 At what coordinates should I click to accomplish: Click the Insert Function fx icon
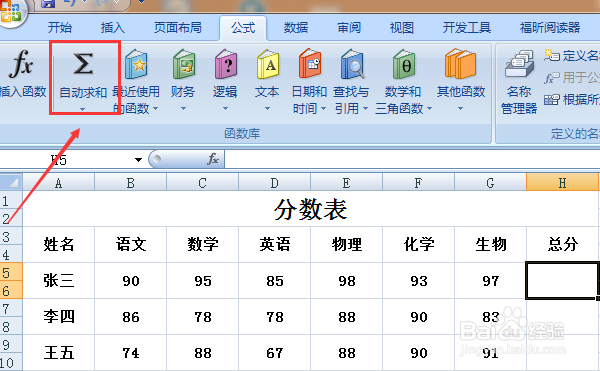coord(21,64)
